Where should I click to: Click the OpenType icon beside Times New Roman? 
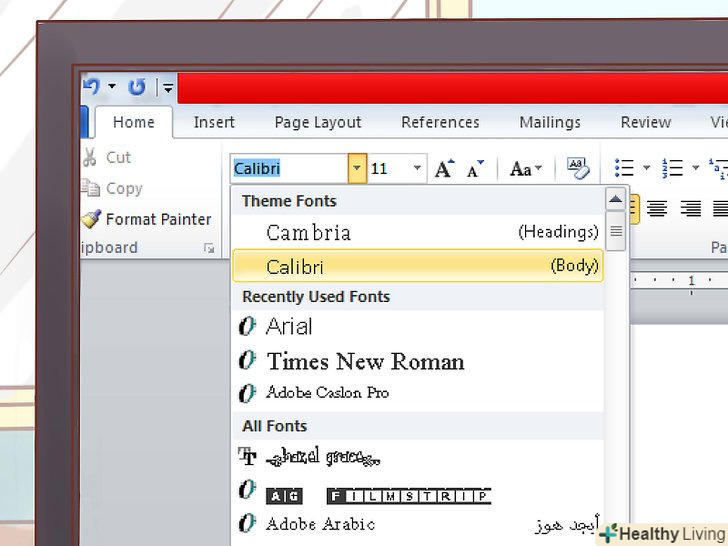click(247, 360)
